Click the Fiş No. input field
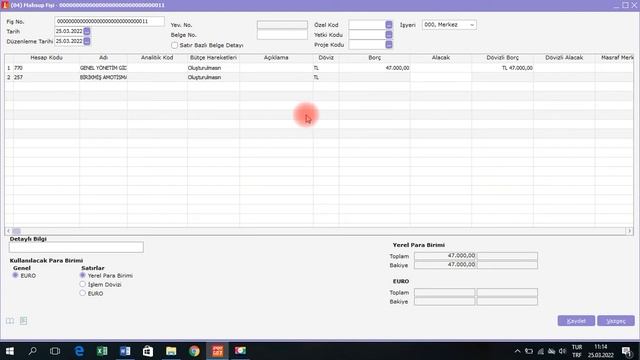Viewport: 640px width, 360px height. [x=109, y=21]
